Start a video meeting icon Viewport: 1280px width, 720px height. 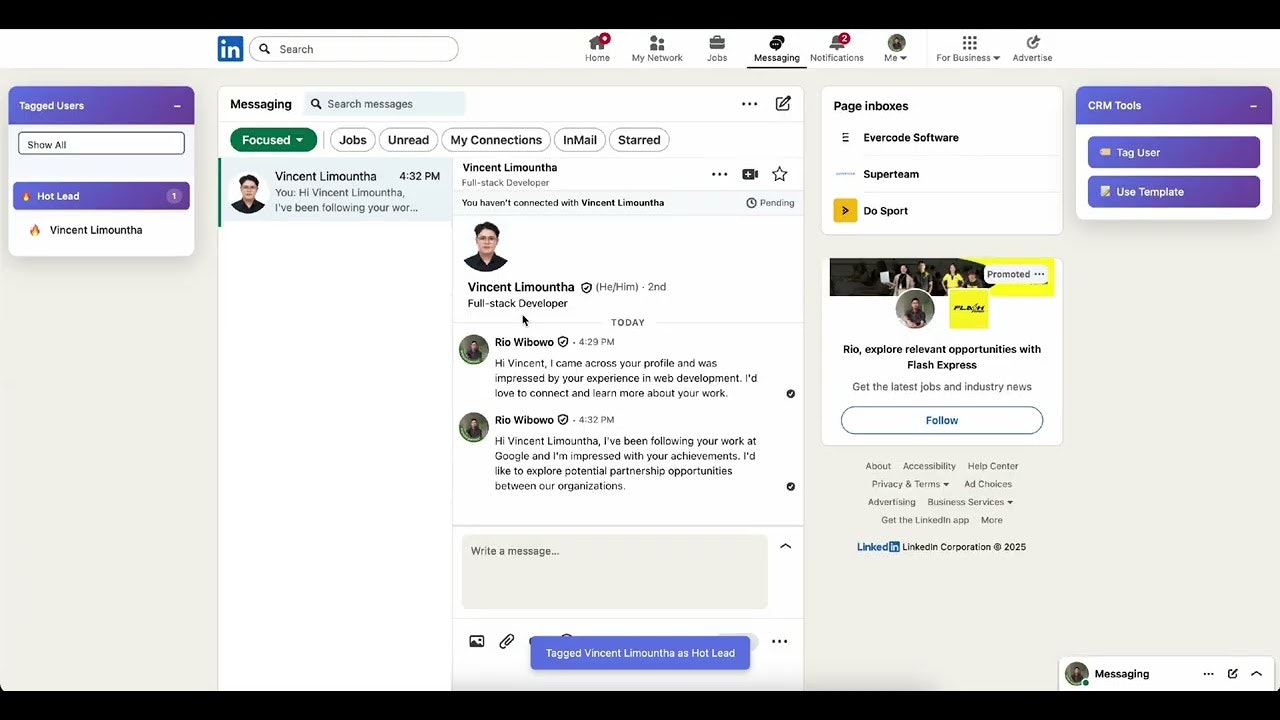[x=750, y=174]
